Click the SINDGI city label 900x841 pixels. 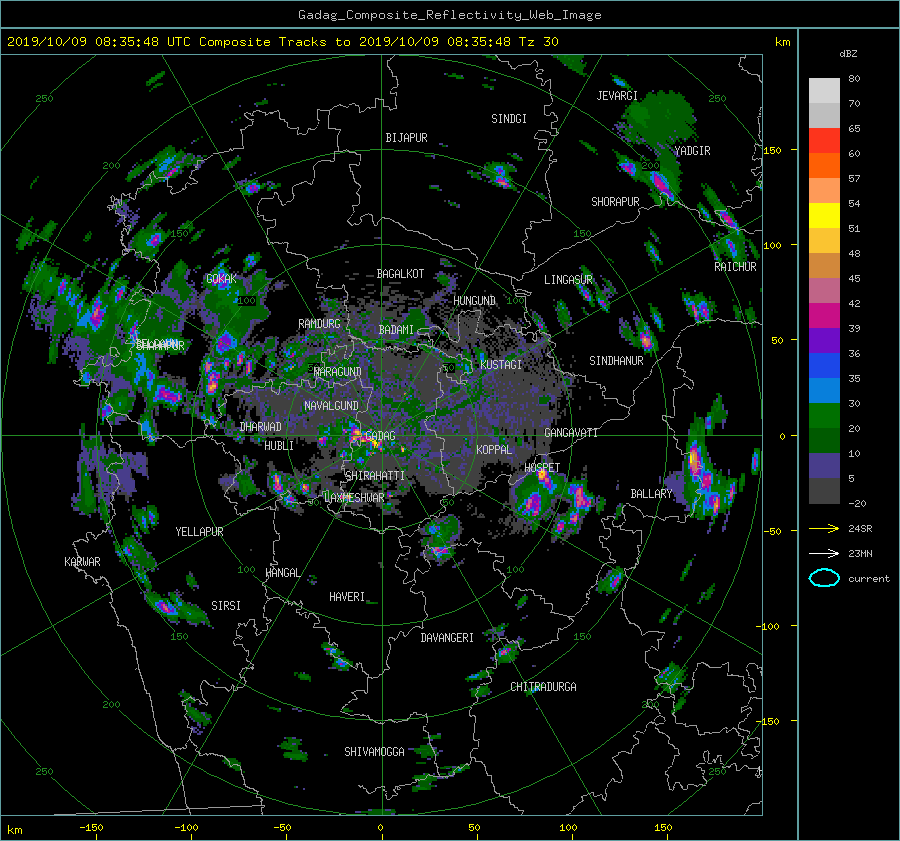click(509, 119)
